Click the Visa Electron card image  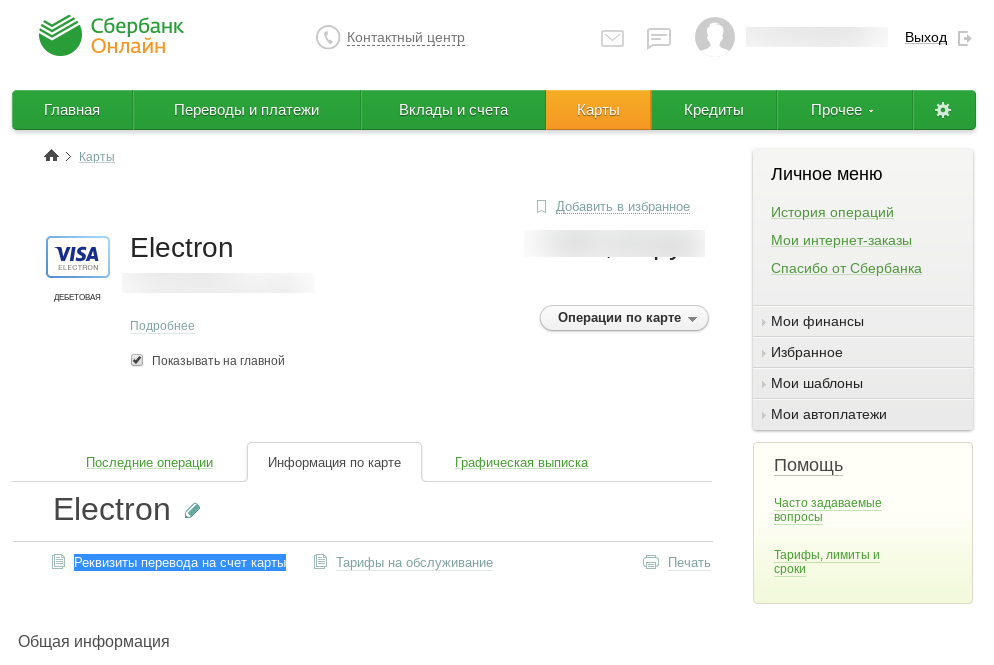pos(78,257)
